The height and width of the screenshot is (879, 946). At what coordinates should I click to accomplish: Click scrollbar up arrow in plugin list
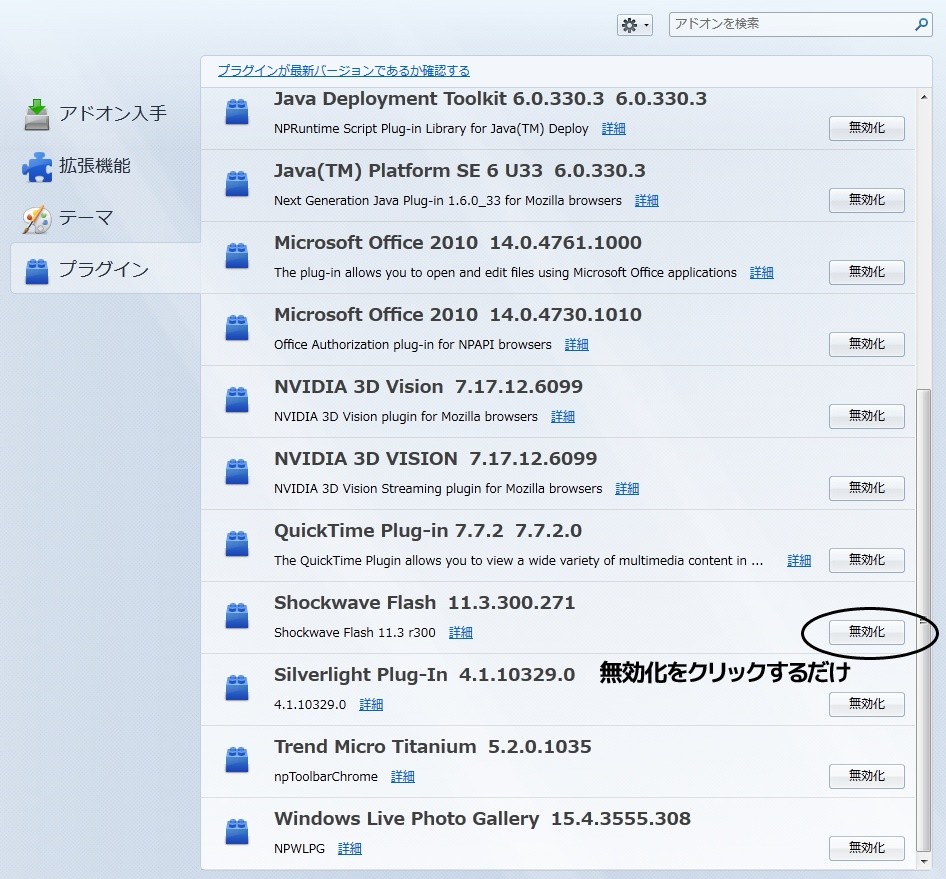(x=924, y=97)
